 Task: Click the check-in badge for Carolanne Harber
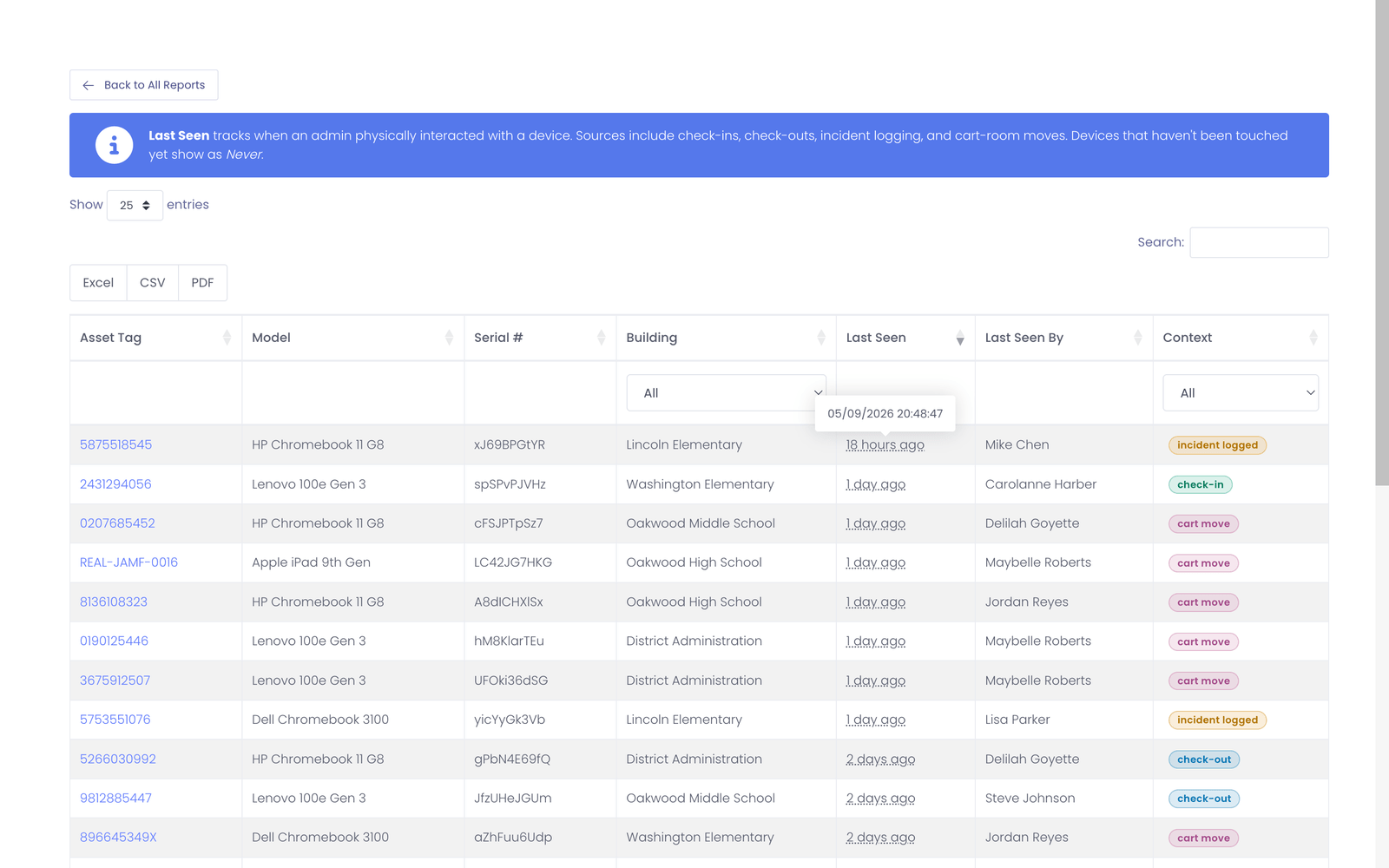1200,484
